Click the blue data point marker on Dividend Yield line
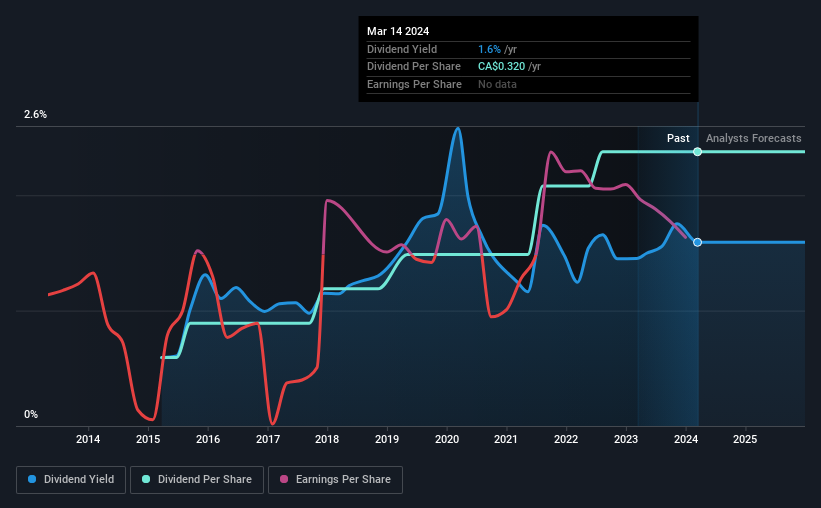 697,242
